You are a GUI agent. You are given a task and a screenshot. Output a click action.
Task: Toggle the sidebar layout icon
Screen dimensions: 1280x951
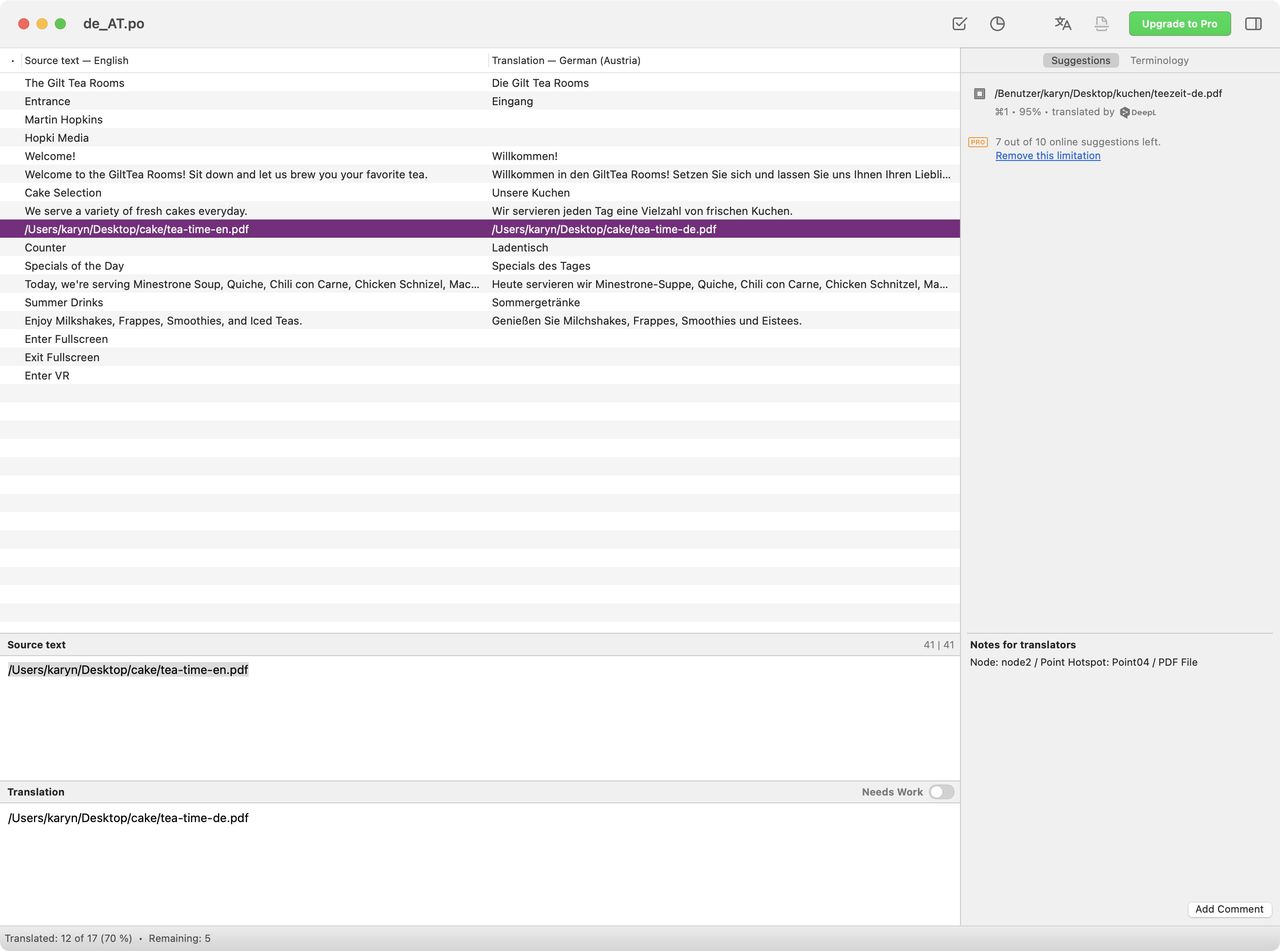pos(1253,23)
